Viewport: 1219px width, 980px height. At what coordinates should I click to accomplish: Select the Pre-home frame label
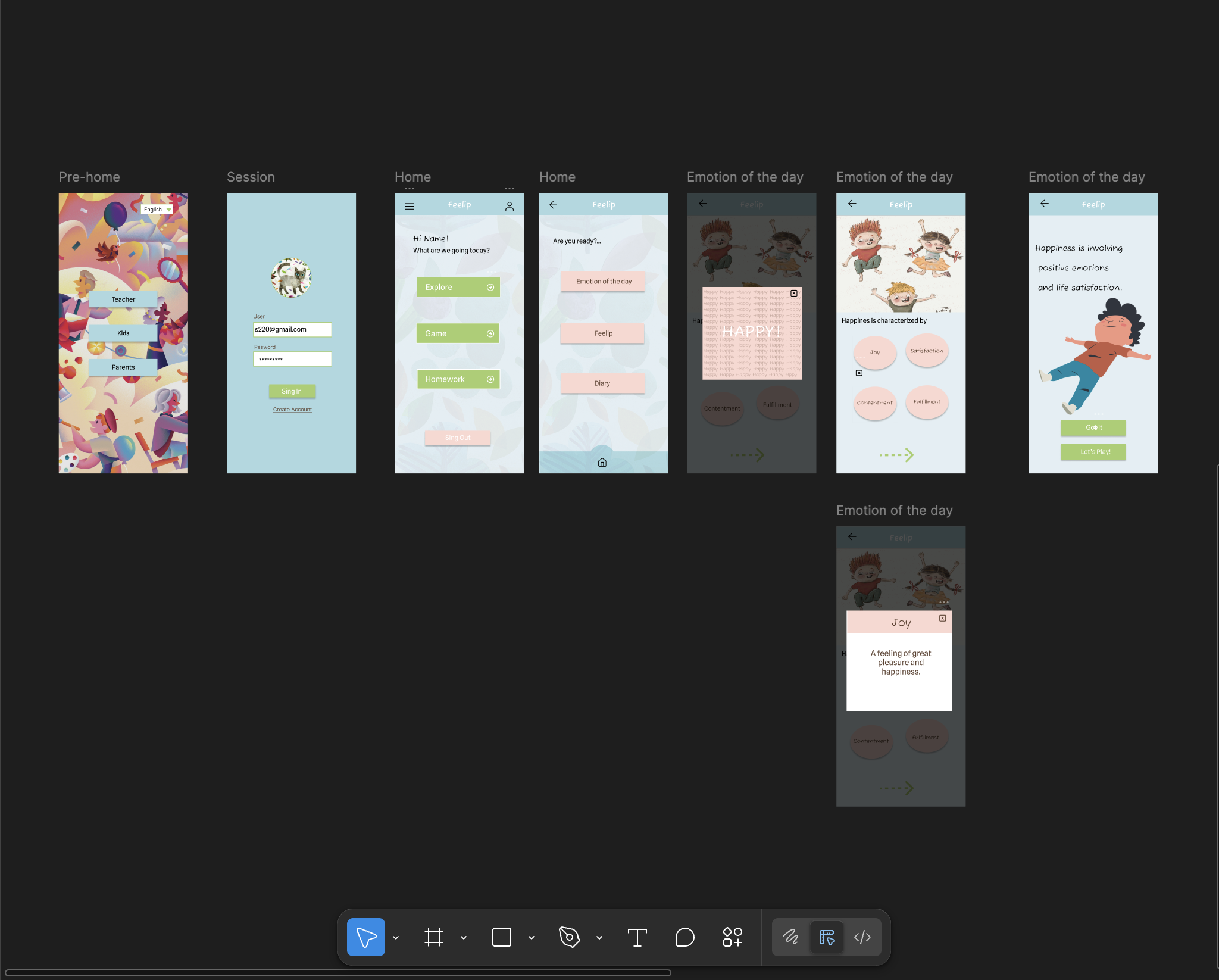[89, 177]
